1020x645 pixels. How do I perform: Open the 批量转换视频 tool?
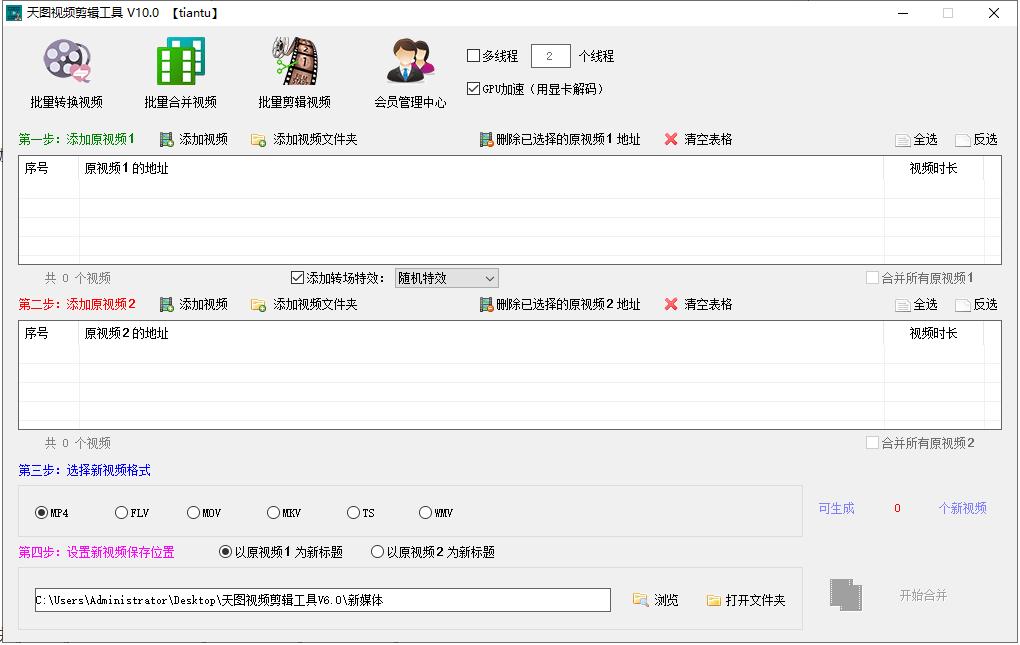66,70
